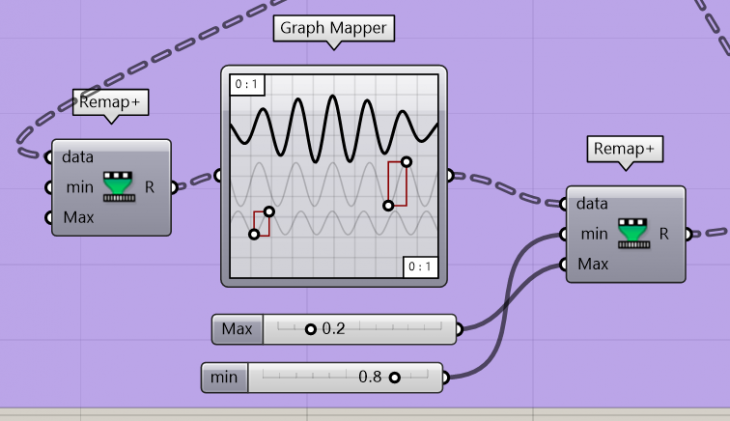Select the highest graph handle in Graph Mapper
This screenshot has height=421, width=730.
point(406,161)
